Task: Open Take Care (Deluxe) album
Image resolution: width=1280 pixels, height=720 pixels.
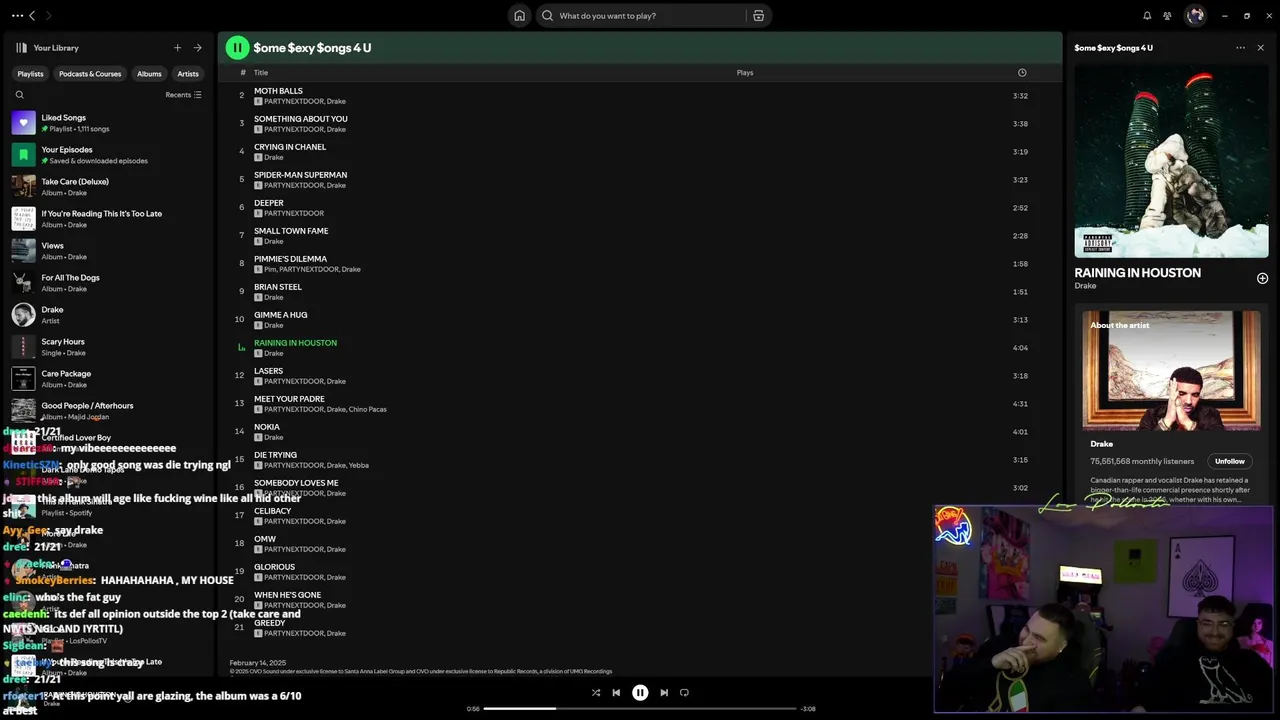Action: [x=108, y=187]
